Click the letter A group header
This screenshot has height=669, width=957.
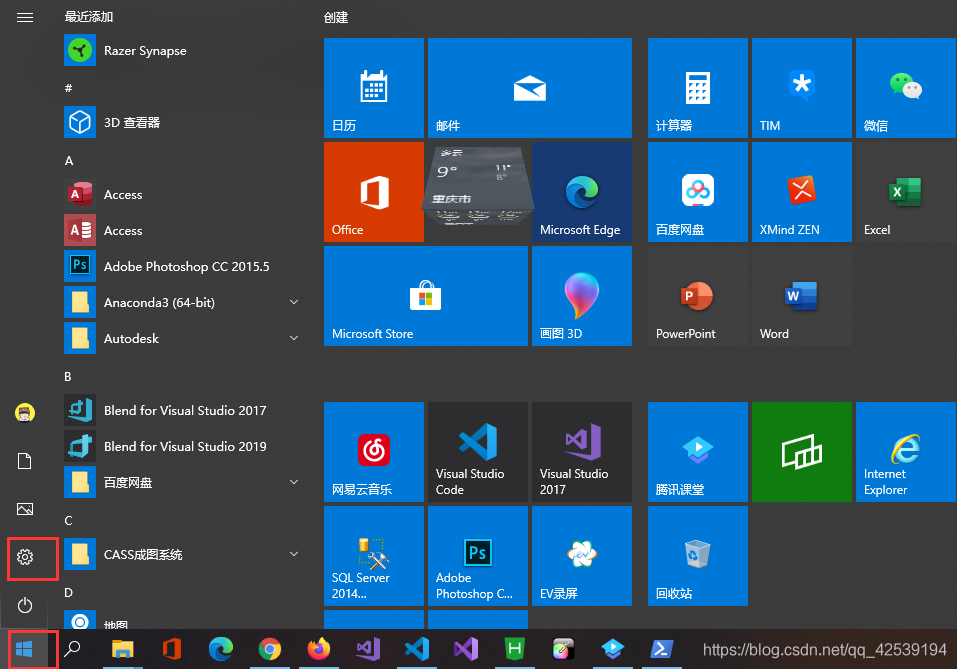click(x=69, y=161)
